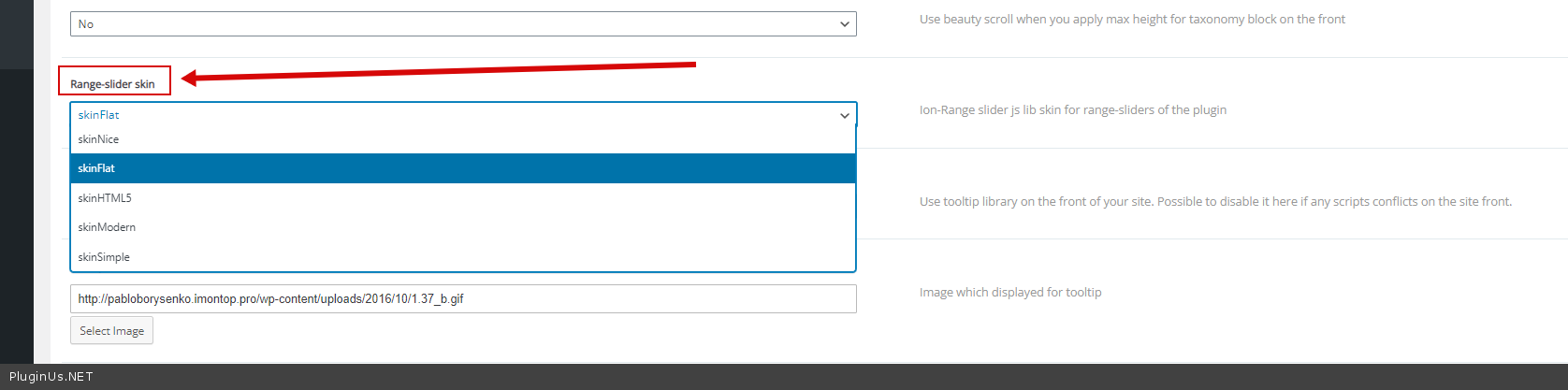Pick skinHTML5 in the dropdown list

(x=105, y=198)
